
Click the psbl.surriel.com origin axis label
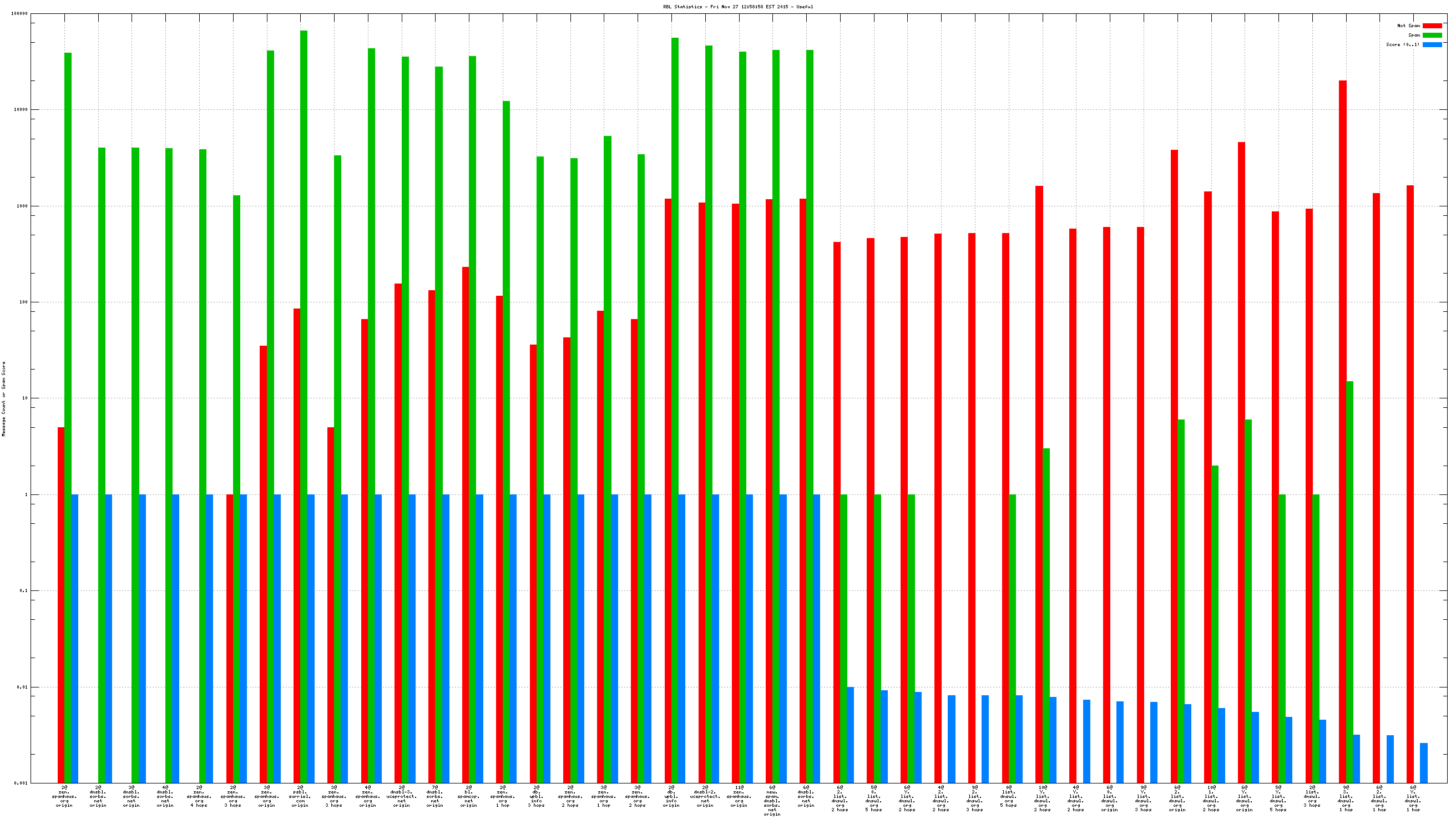[300, 796]
